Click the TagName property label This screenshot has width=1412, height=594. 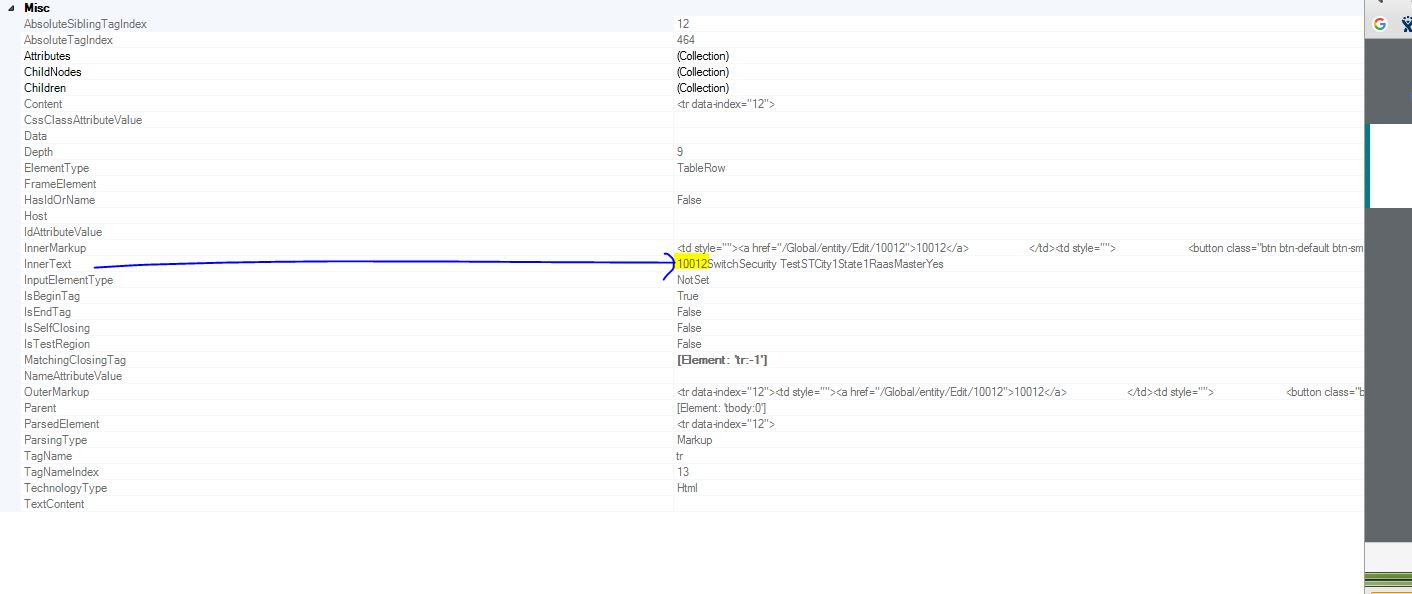pyautogui.click(x=48, y=456)
